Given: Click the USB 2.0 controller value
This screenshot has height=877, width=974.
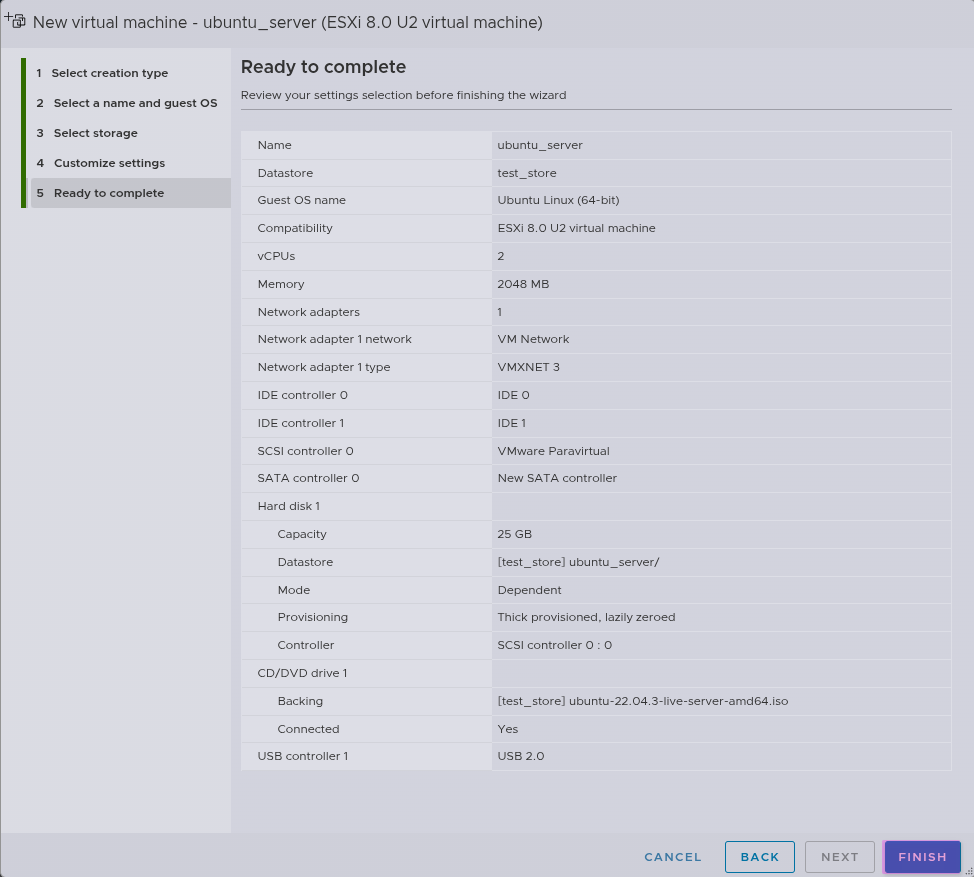Looking at the screenshot, I should click(521, 756).
